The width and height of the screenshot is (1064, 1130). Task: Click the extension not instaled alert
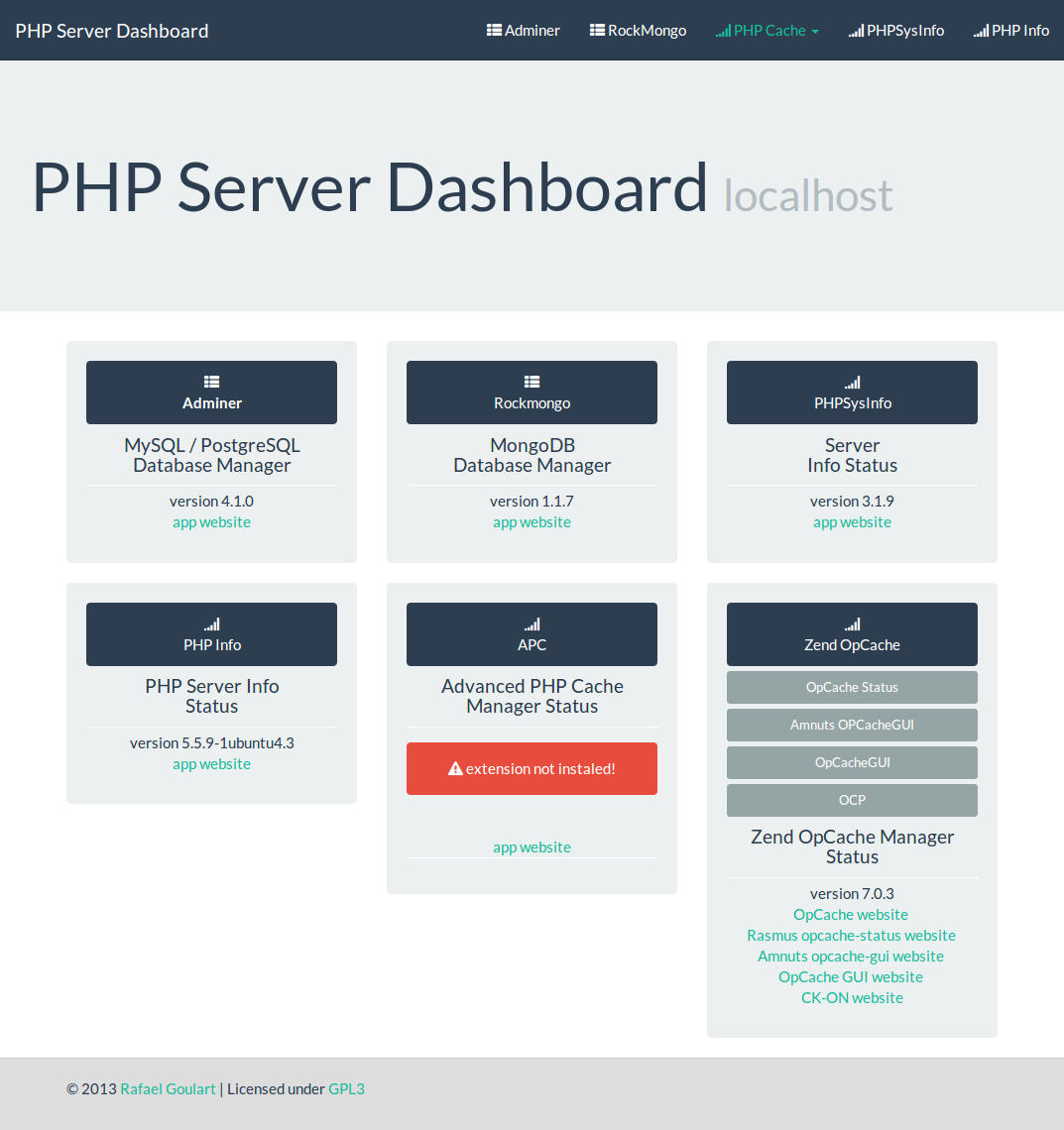tap(532, 769)
